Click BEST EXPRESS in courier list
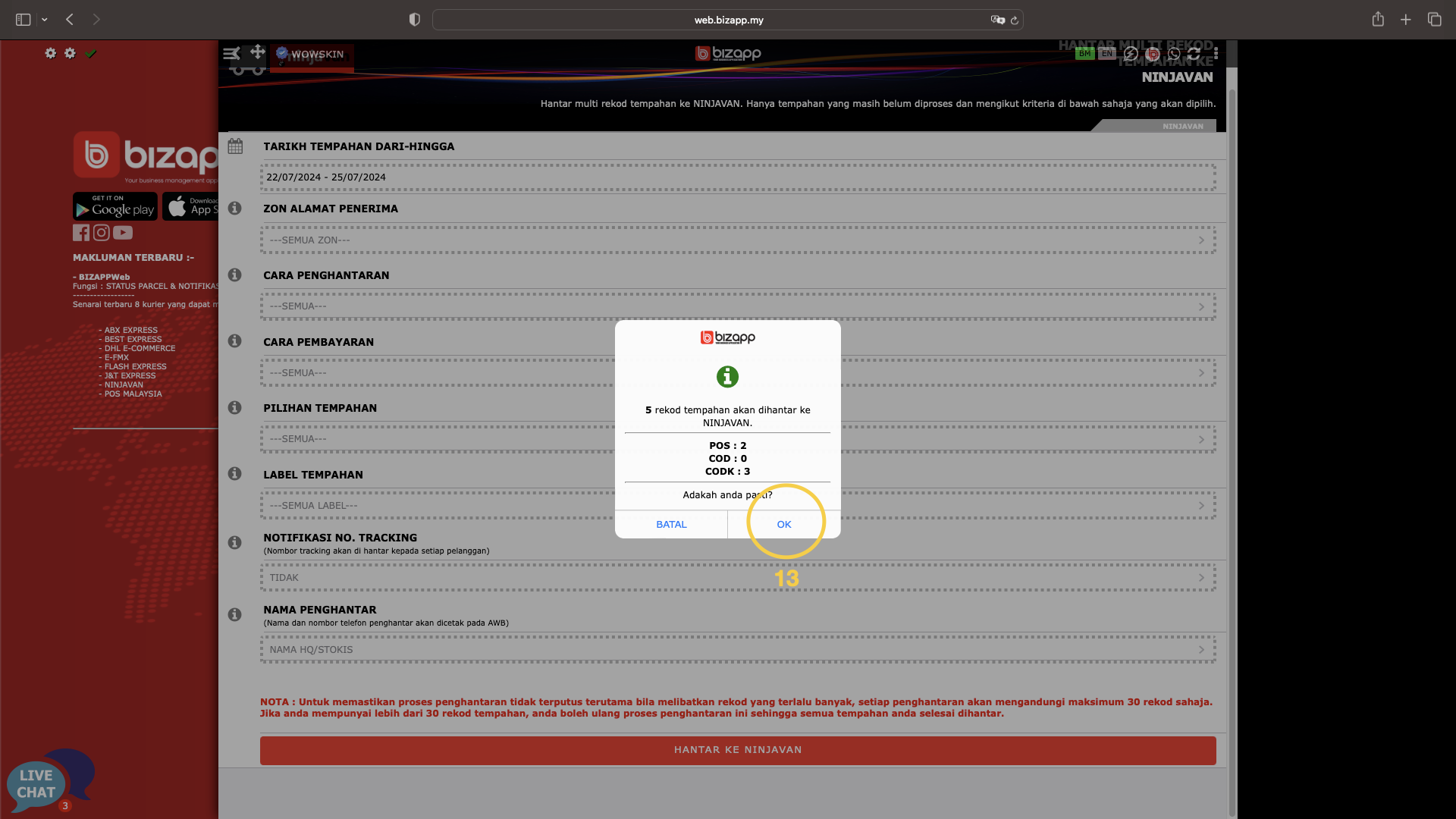 (x=133, y=339)
